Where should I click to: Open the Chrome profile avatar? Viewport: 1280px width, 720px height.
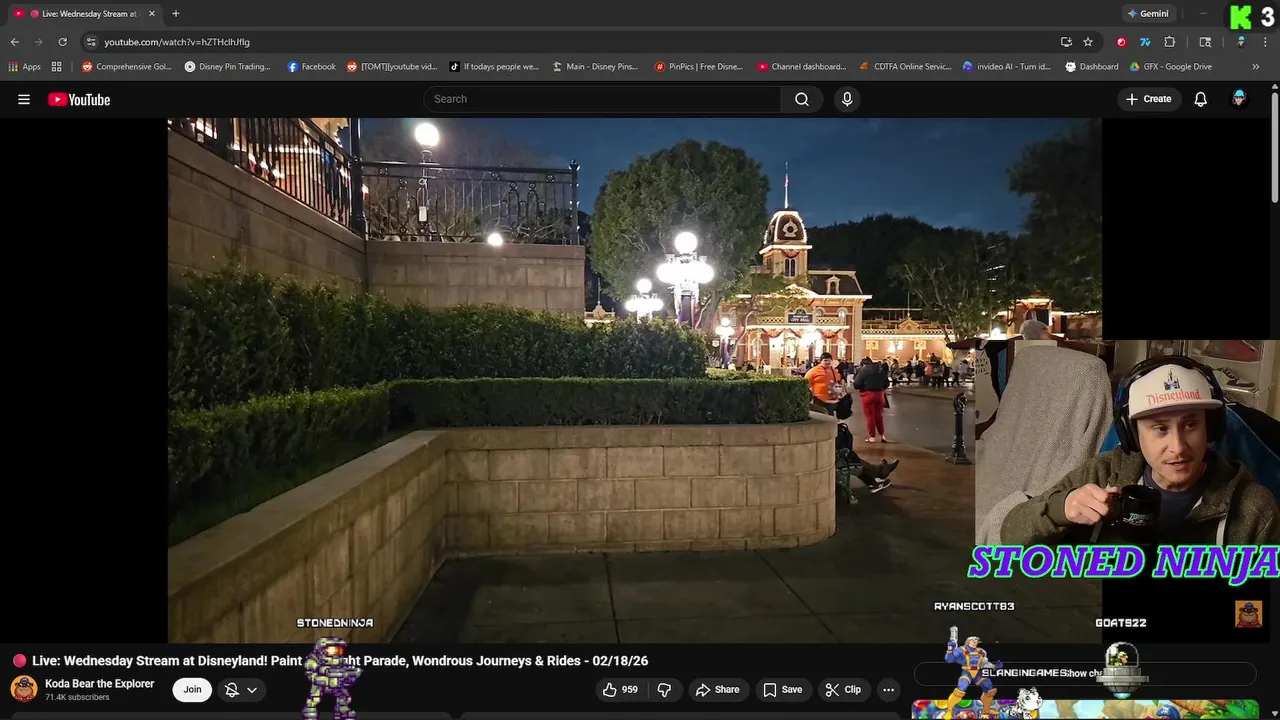[1241, 42]
